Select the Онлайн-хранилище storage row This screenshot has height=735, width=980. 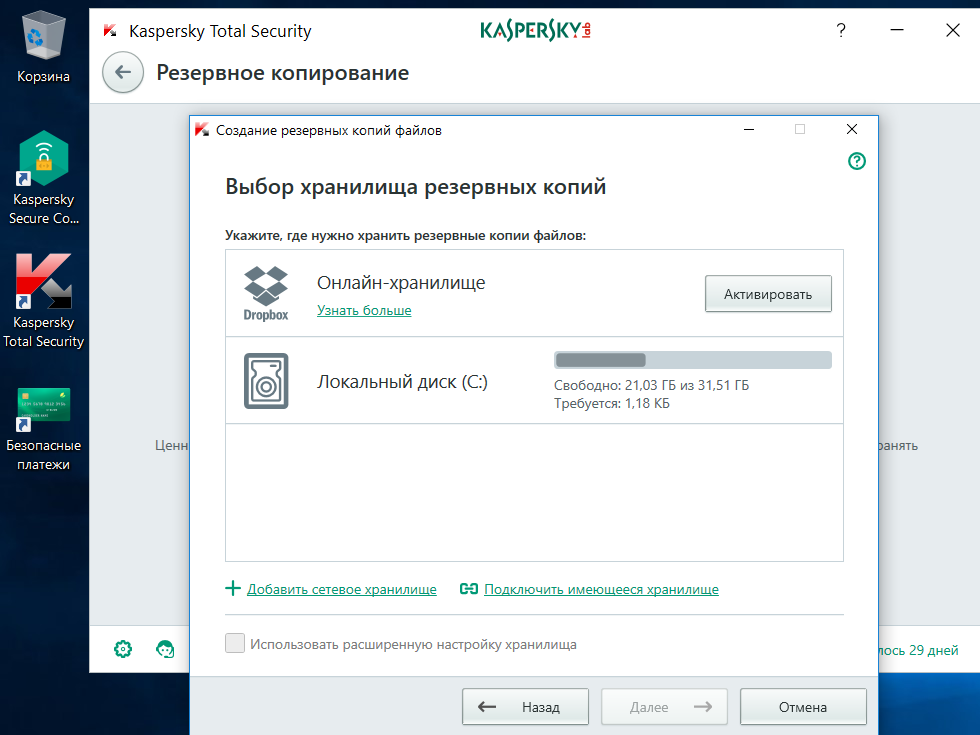pyautogui.click(x=534, y=293)
